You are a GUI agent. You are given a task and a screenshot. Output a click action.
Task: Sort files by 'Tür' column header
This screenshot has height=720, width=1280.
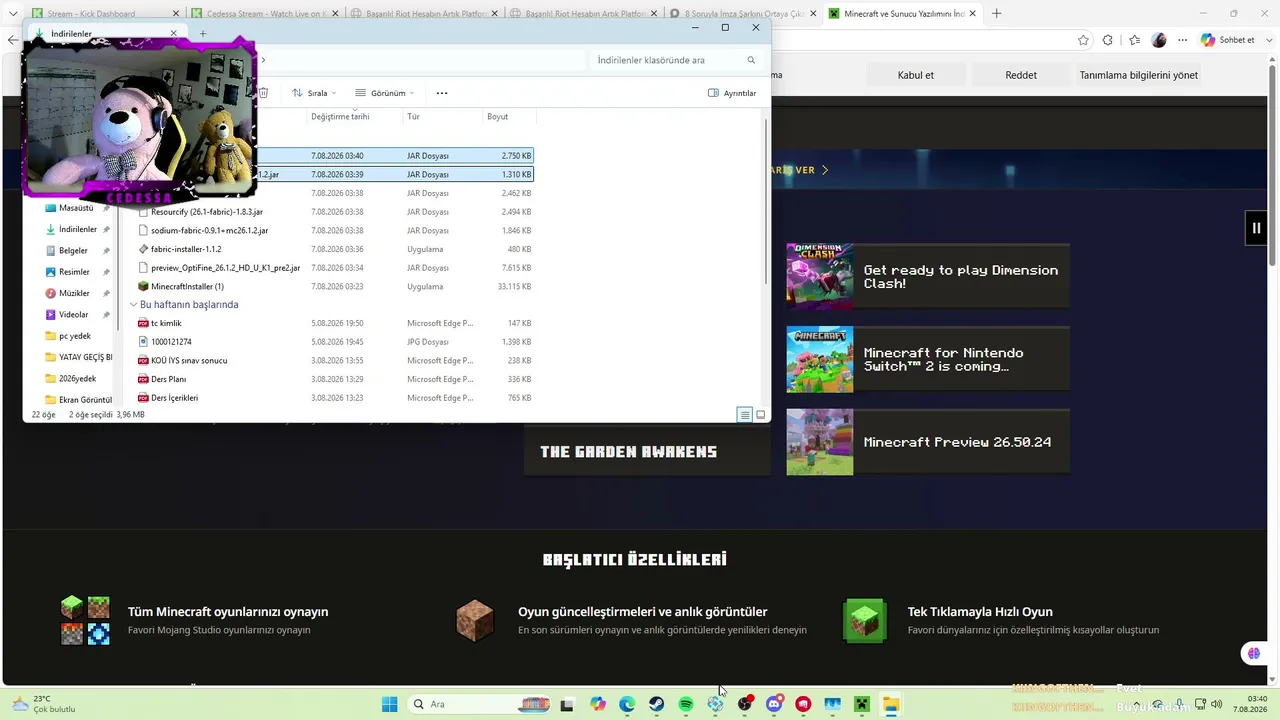click(x=413, y=117)
